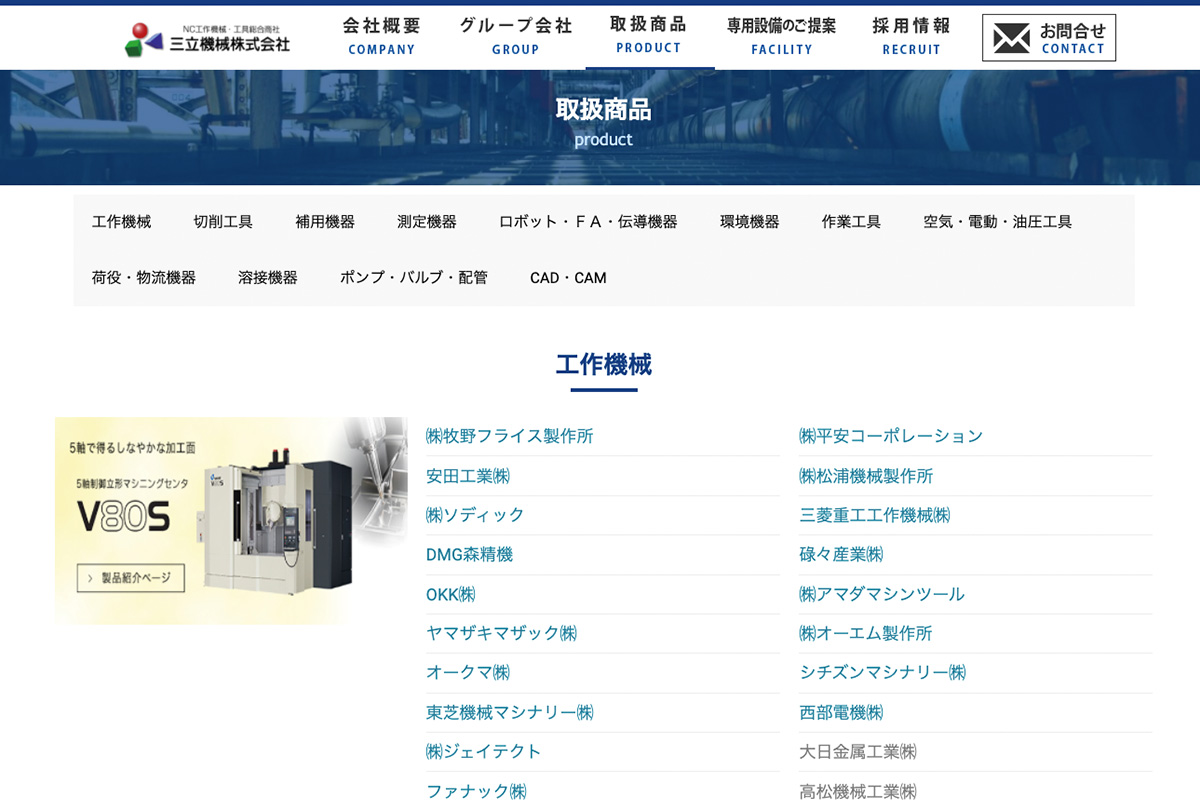Viewport: 1200px width, 800px height.
Task: Click 高松機械工業㈱ text entry
Action: pyautogui.click(x=858, y=791)
